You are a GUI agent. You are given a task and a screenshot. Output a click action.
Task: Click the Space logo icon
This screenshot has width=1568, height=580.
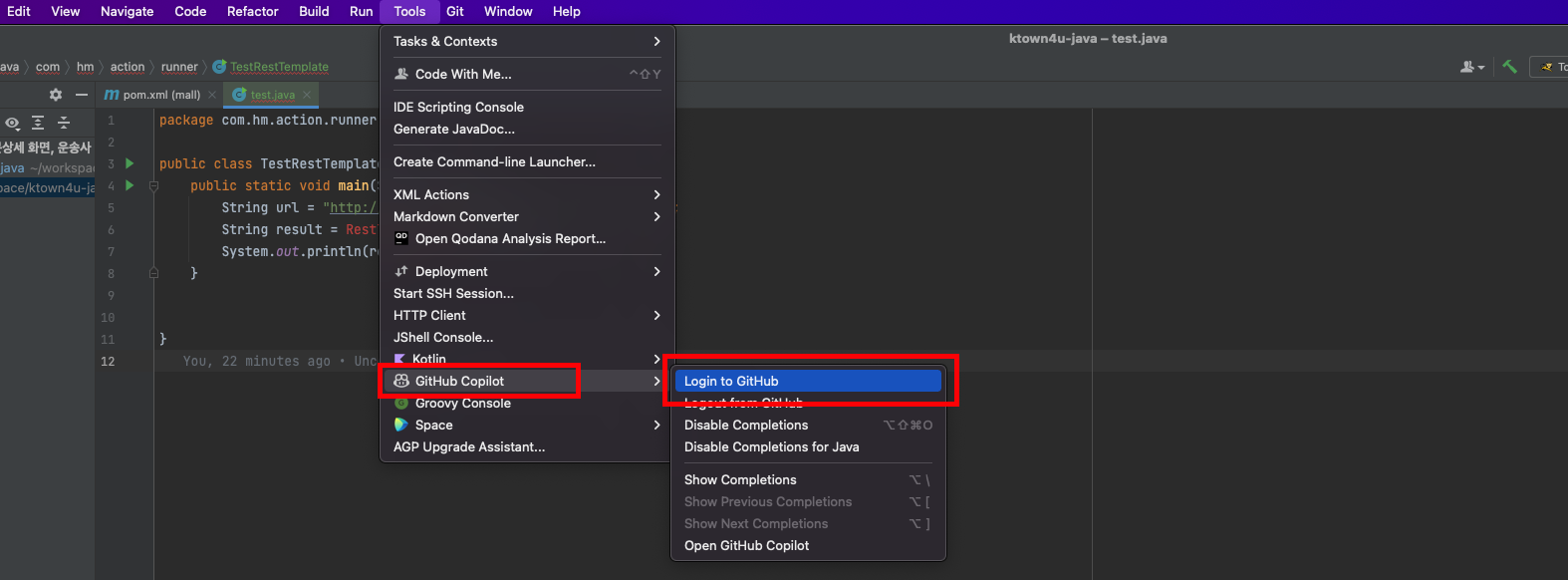(401, 425)
